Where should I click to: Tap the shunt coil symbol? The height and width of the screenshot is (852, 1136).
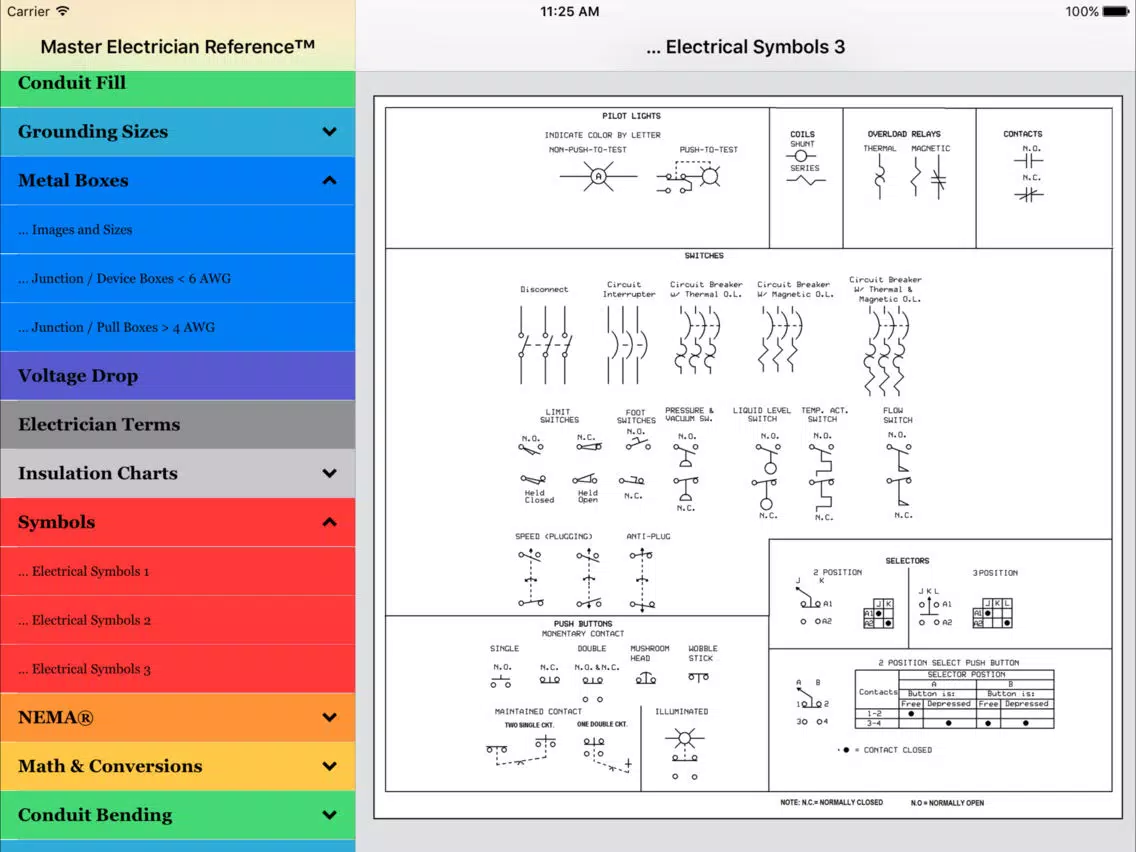[801, 156]
